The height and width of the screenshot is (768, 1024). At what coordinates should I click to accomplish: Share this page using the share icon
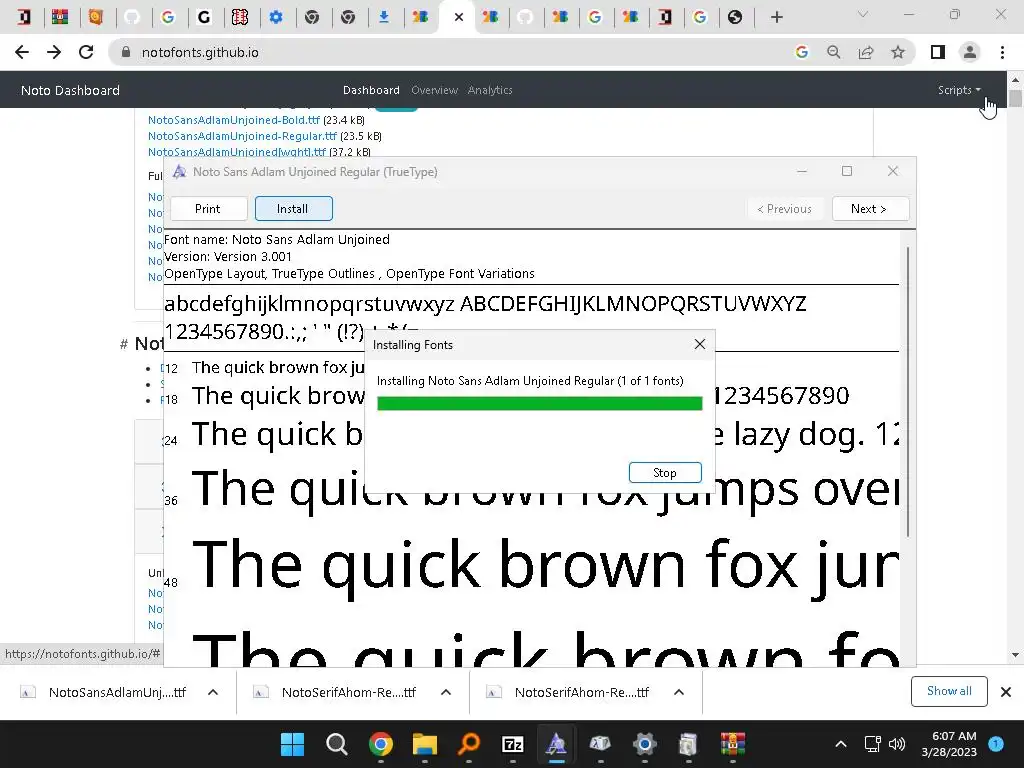tap(866, 52)
